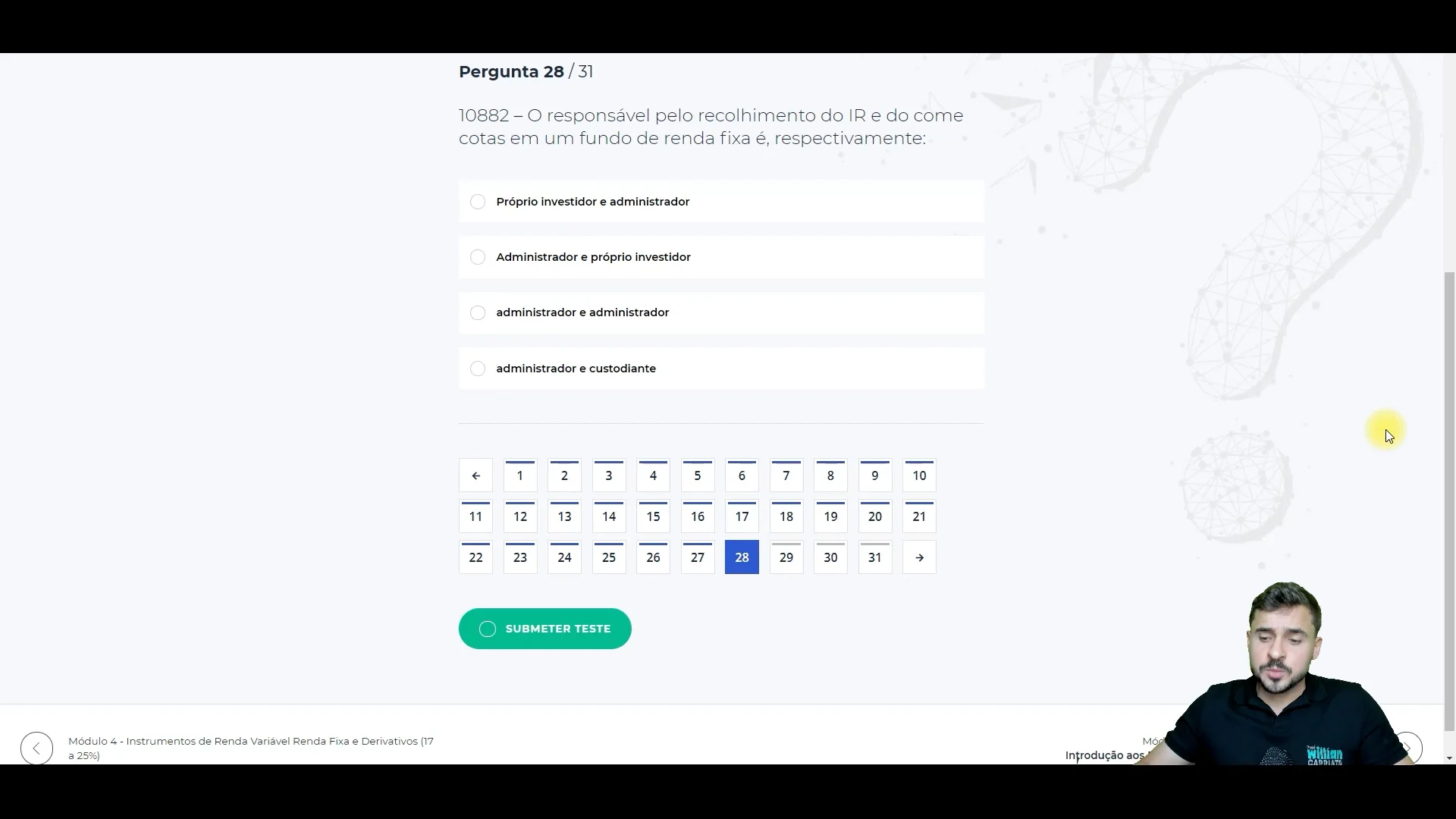The height and width of the screenshot is (819, 1456).
Task: Go to previous questions with left arrow
Action: [x=475, y=475]
